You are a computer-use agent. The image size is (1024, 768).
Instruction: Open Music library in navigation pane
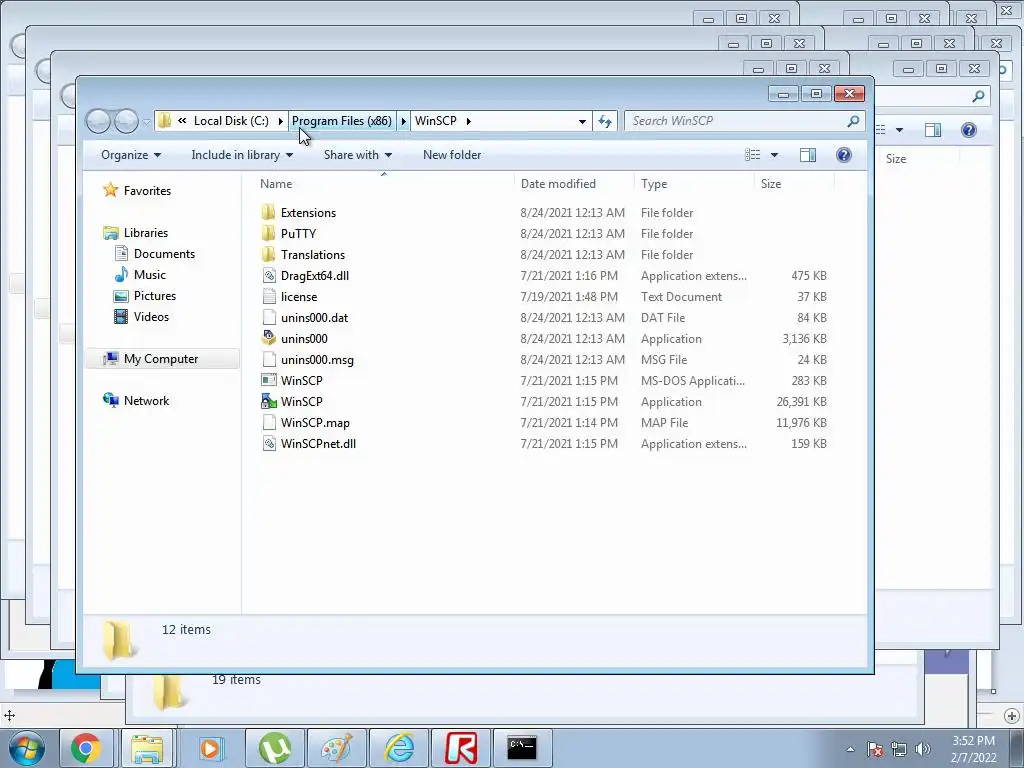click(x=150, y=274)
